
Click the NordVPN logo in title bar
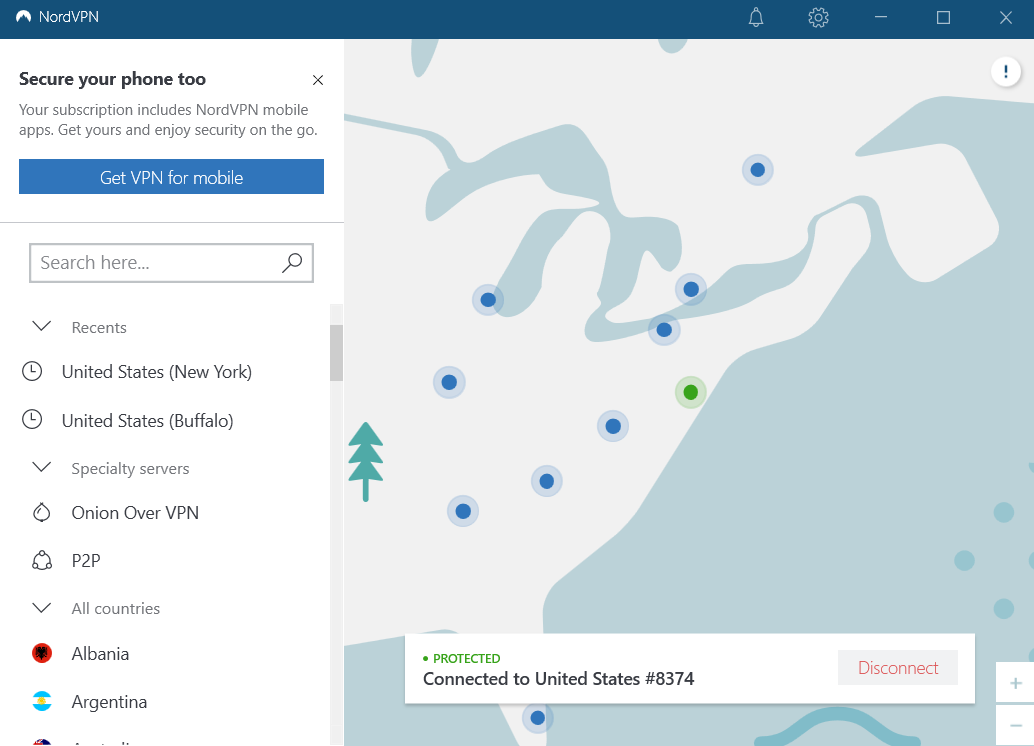coord(24,16)
